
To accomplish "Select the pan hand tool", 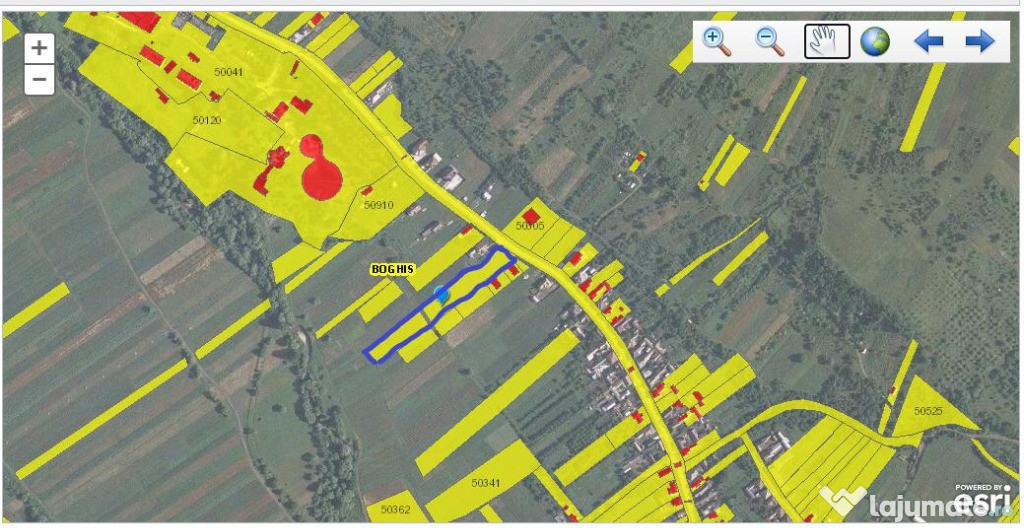I will 827,41.
